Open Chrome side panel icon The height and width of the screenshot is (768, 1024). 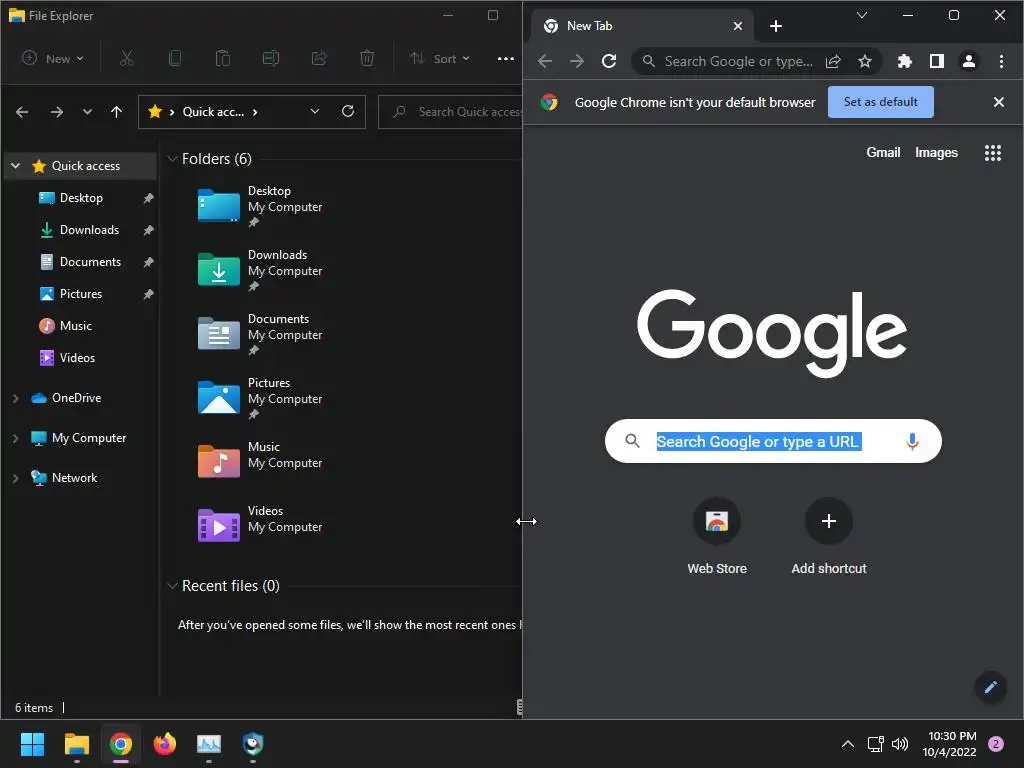click(x=936, y=61)
